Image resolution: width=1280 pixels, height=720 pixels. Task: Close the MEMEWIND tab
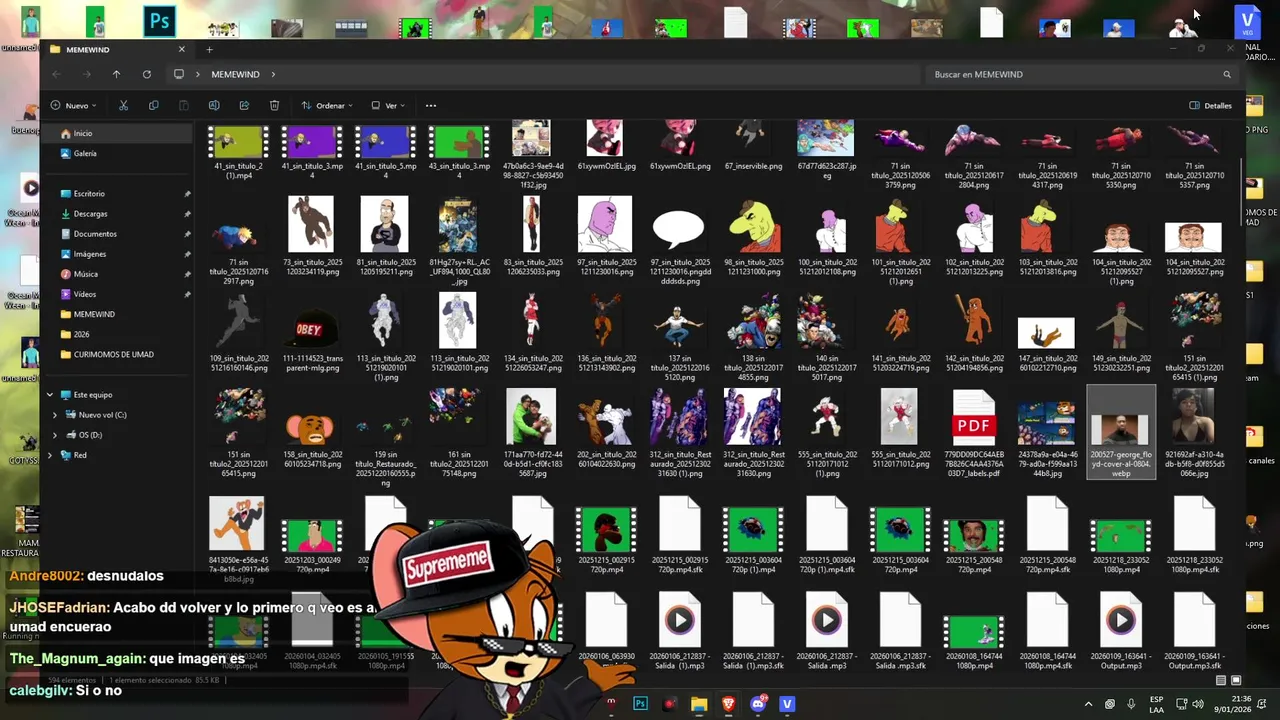[x=181, y=49]
